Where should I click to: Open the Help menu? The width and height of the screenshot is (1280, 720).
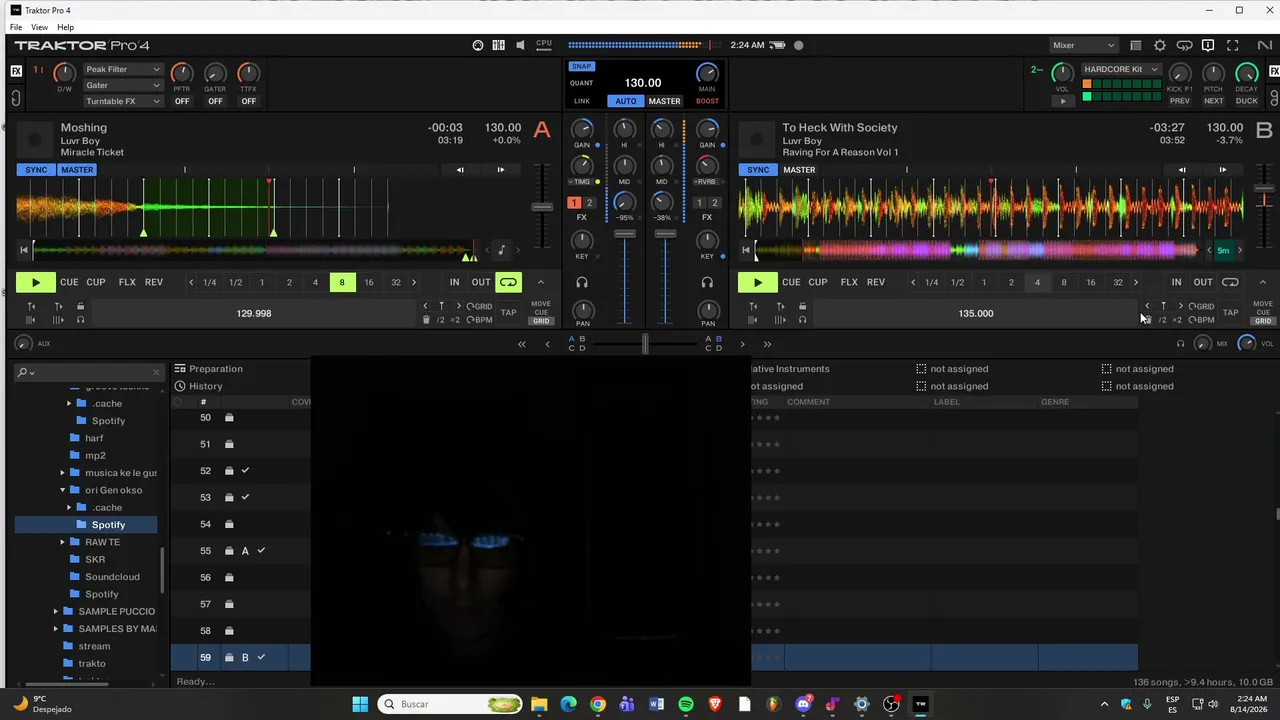(65, 27)
